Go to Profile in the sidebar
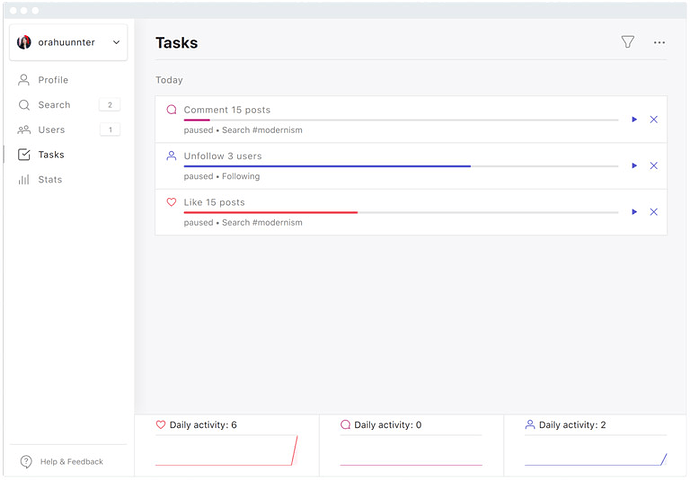Image resolution: width=690 pixels, height=480 pixels. click(53, 80)
